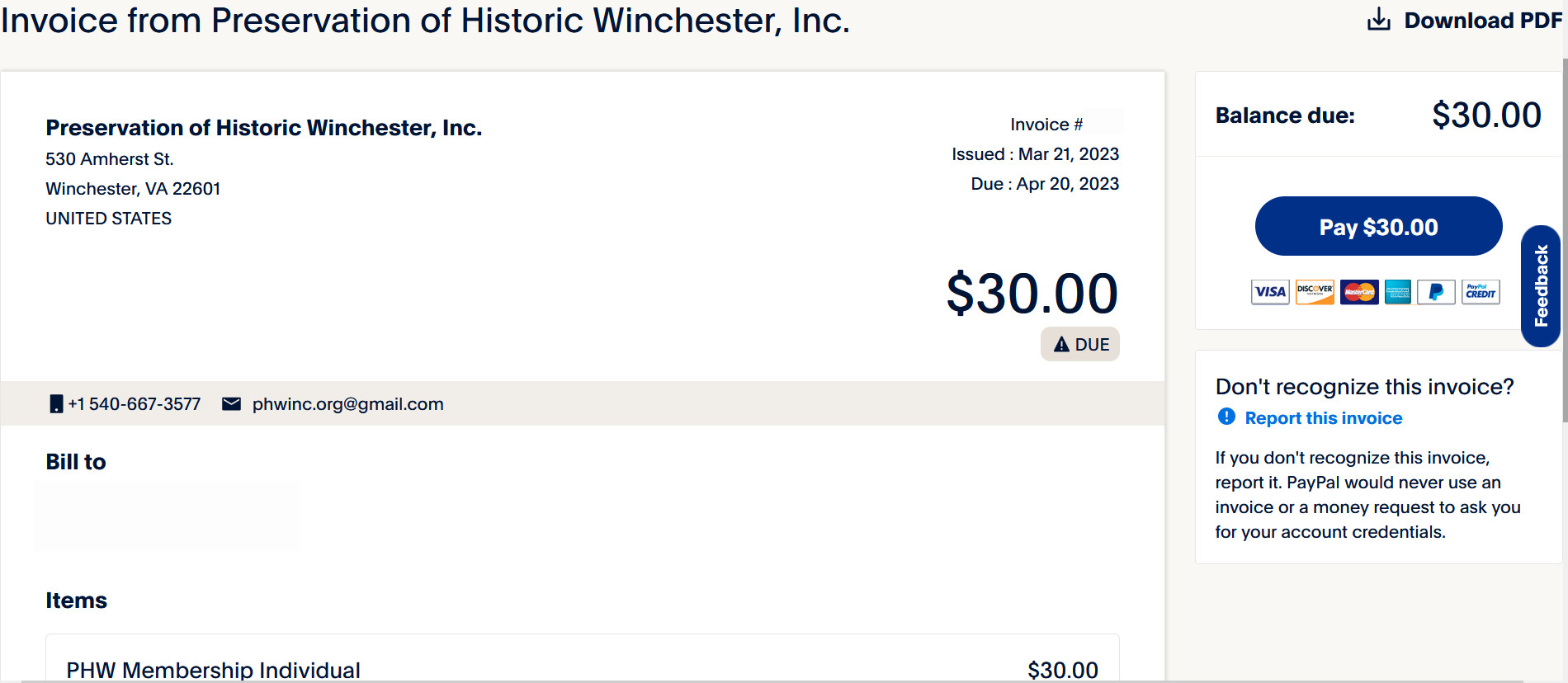1568x683 pixels.
Task: Pay $30.00 with the blue button
Action: tap(1378, 226)
